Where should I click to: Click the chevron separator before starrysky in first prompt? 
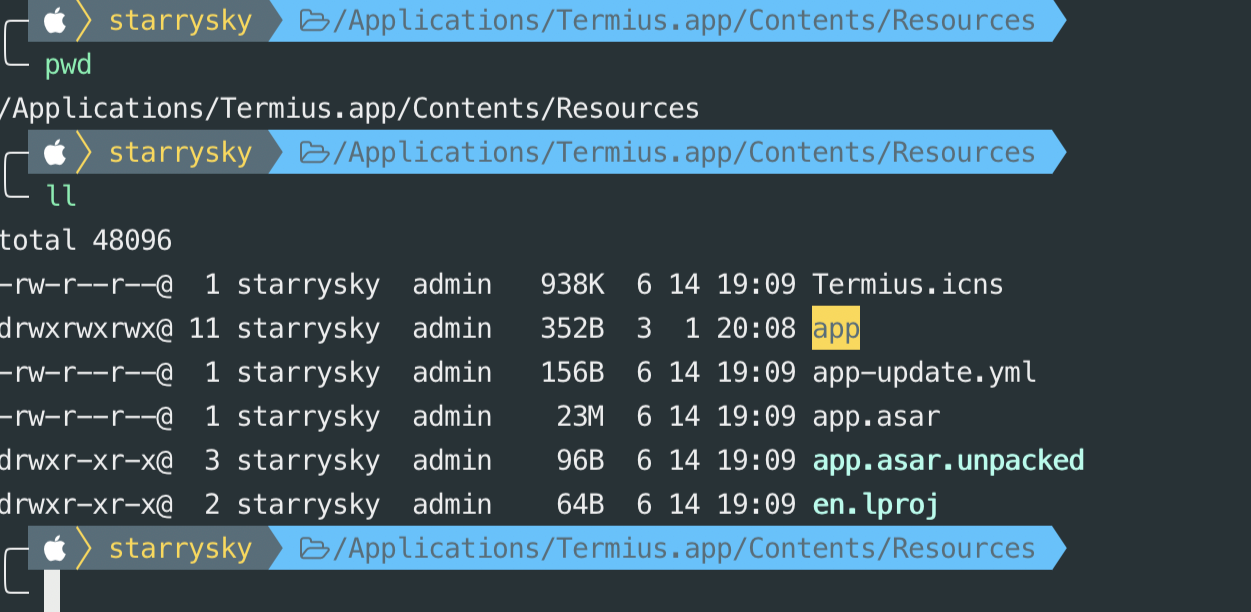click(84, 20)
